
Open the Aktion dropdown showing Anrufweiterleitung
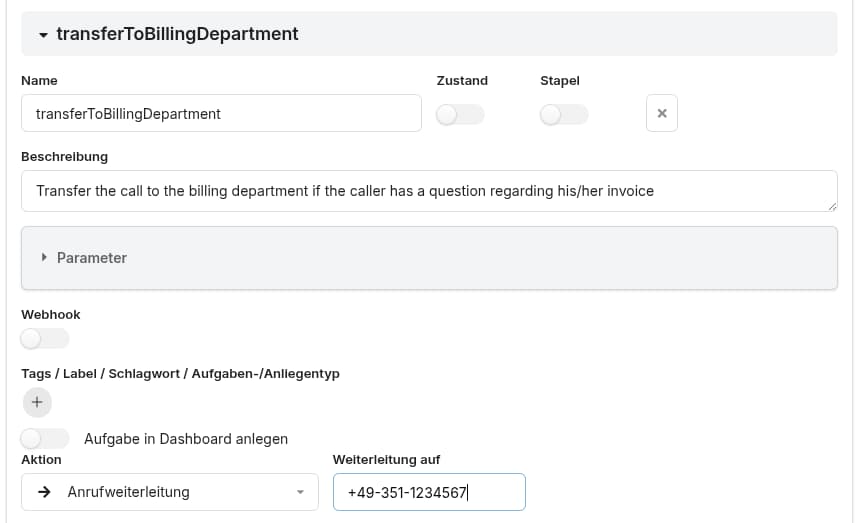170,492
